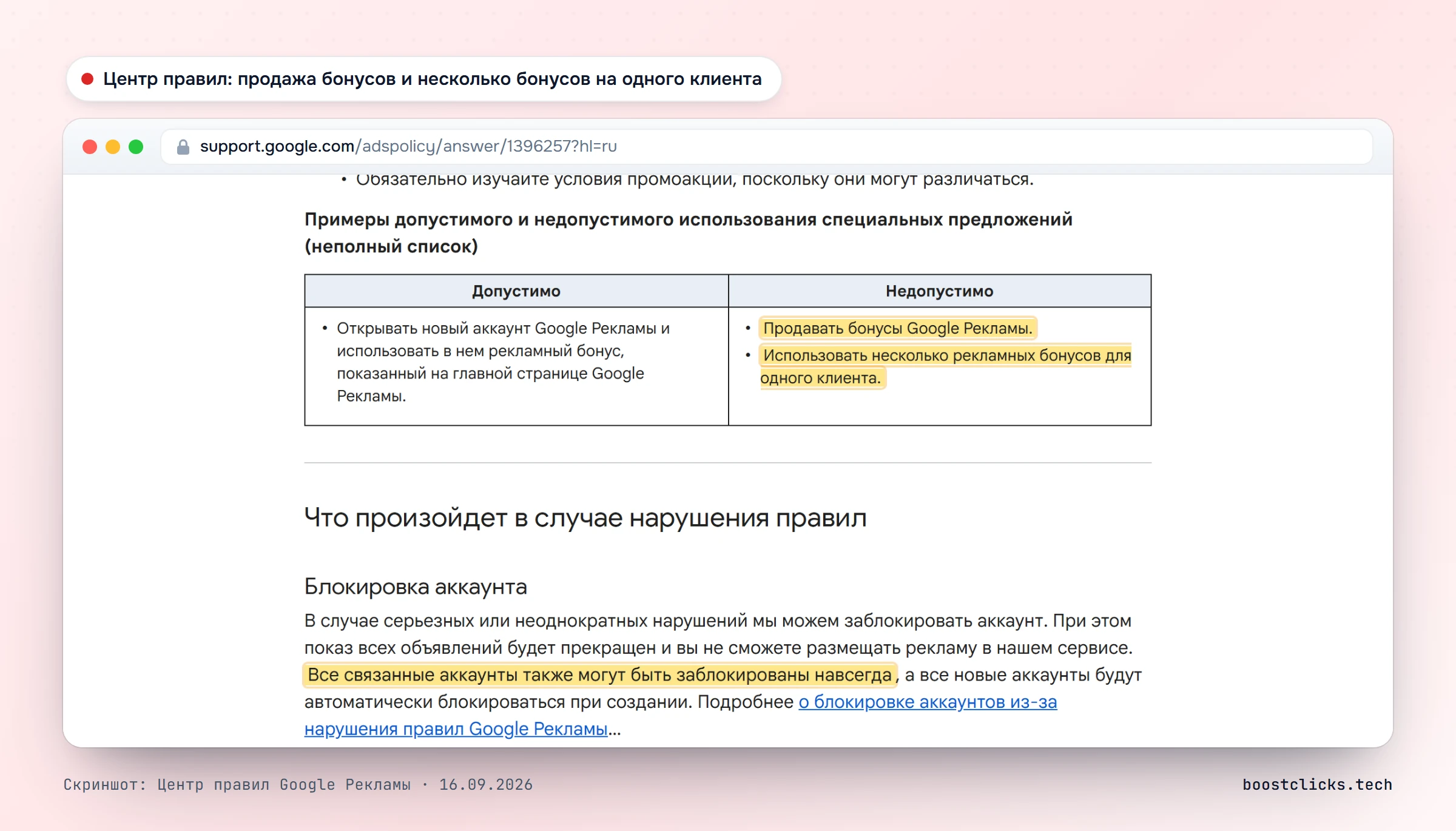1456x831 pixels.
Task: Click highlighted text 'Продавать бонусы Google Рекламы.'
Action: click(x=898, y=328)
